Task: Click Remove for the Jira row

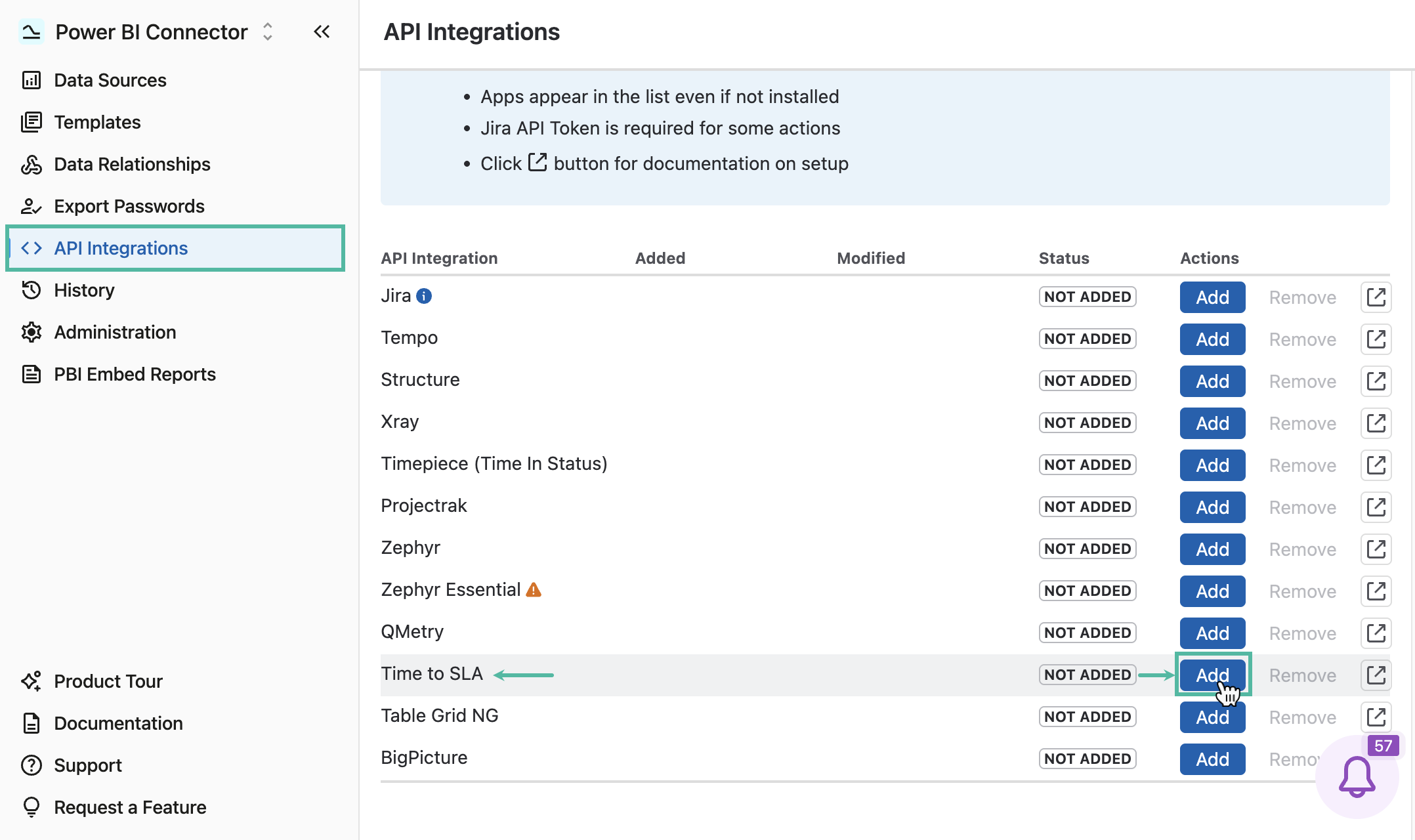Action: click(1302, 297)
